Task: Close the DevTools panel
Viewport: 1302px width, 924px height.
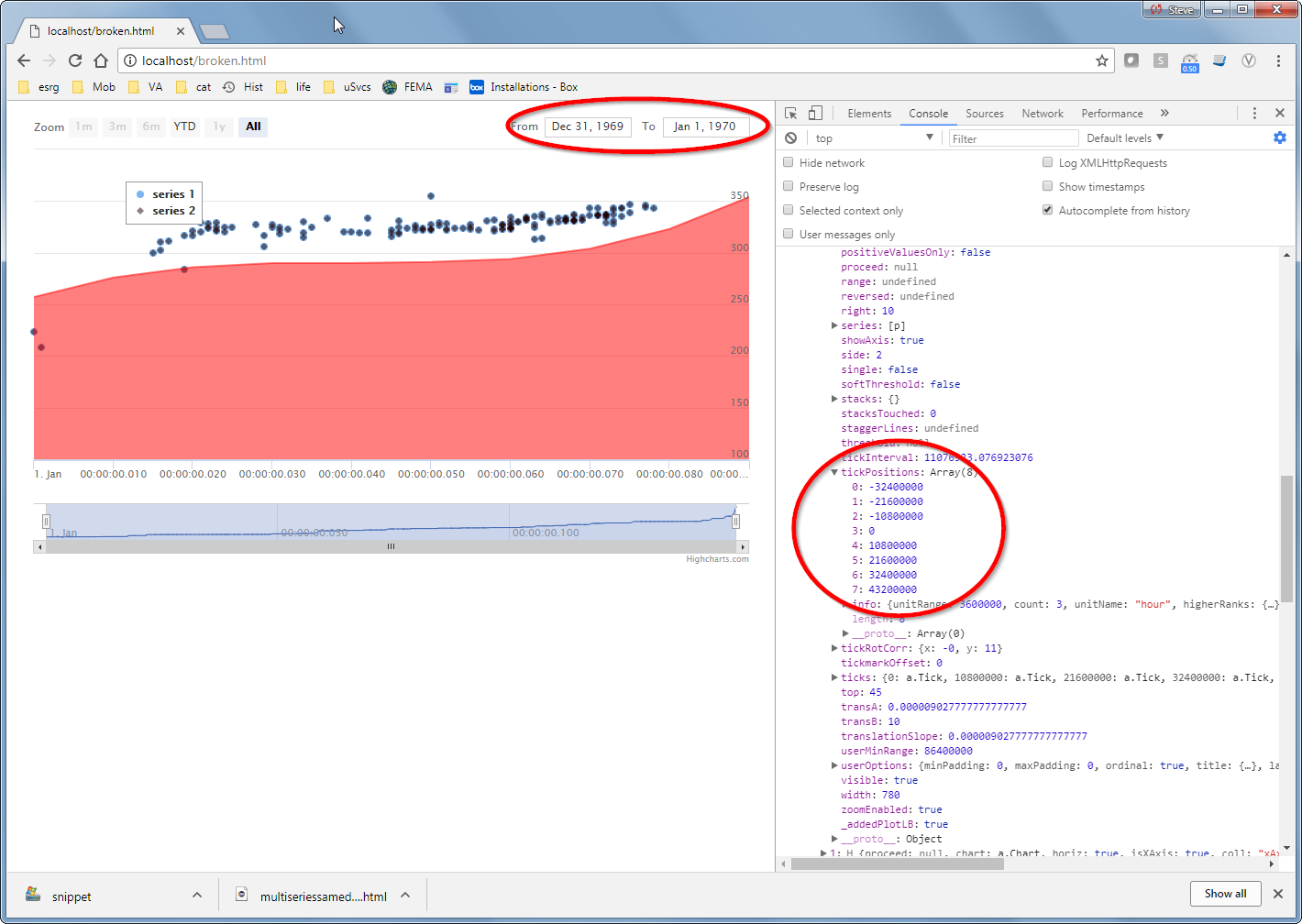Action: [1280, 113]
